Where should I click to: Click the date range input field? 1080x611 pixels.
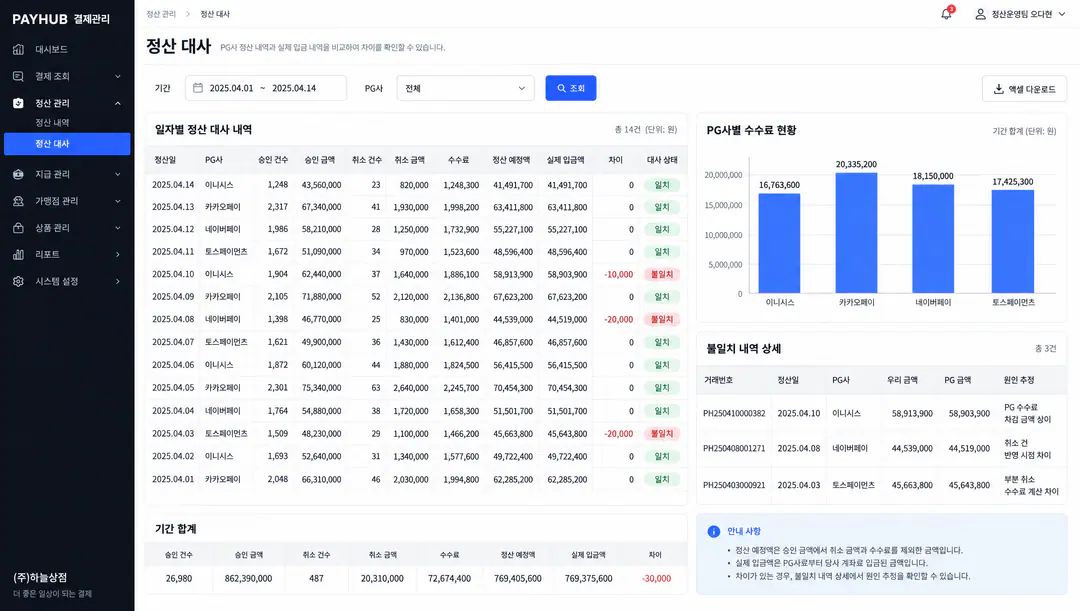pyautogui.click(x=266, y=88)
